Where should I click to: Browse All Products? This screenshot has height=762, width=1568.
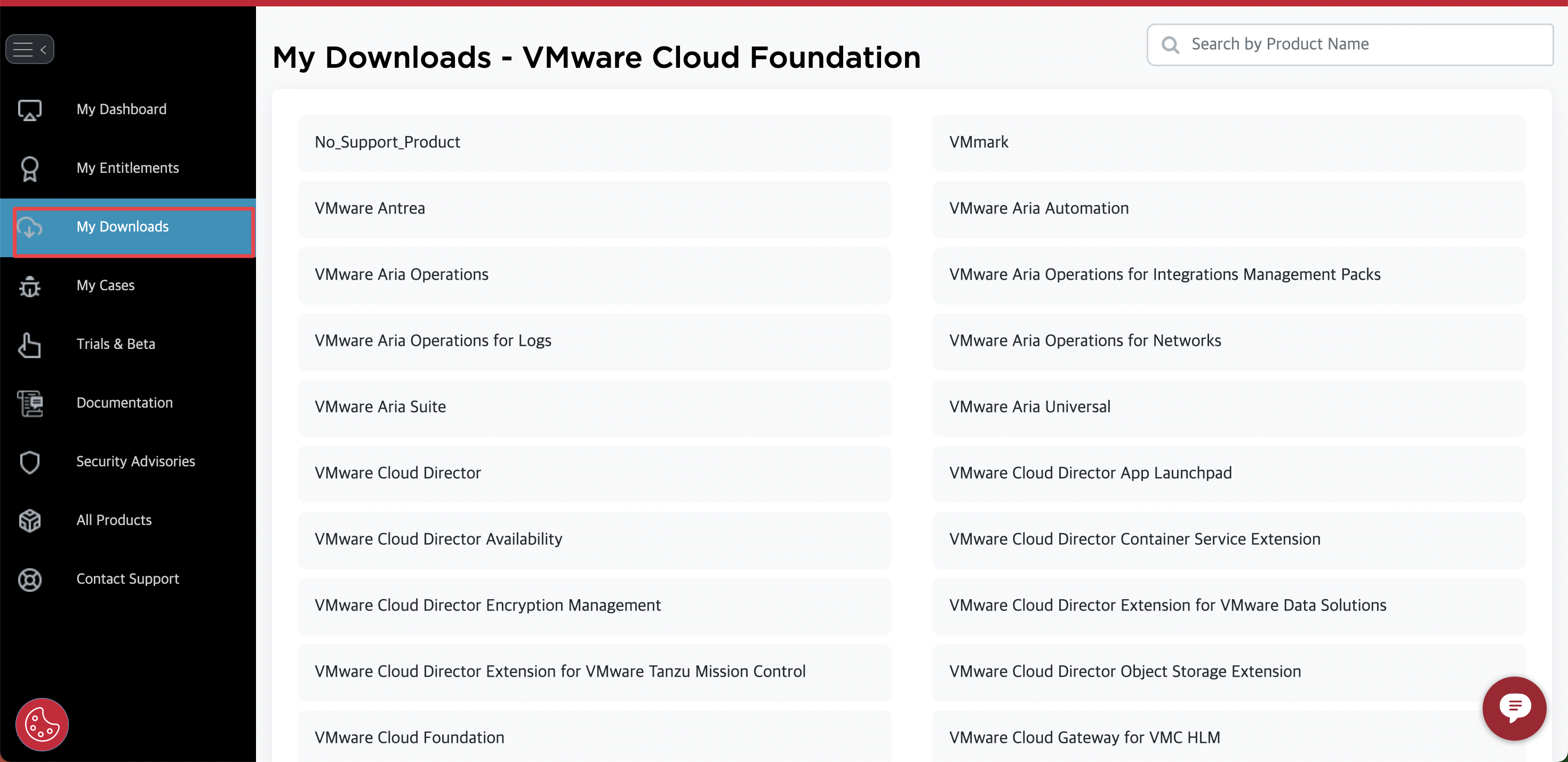click(x=128, y=520)
